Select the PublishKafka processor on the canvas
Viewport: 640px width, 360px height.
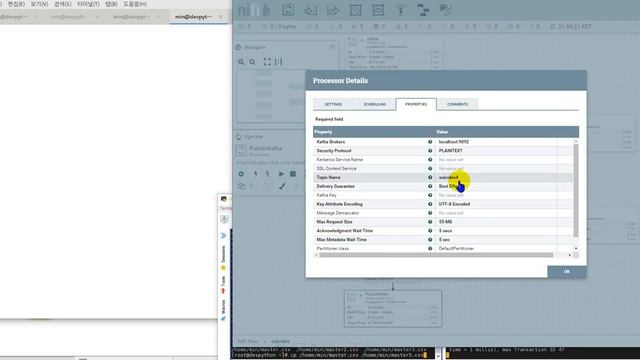point(393,309)
